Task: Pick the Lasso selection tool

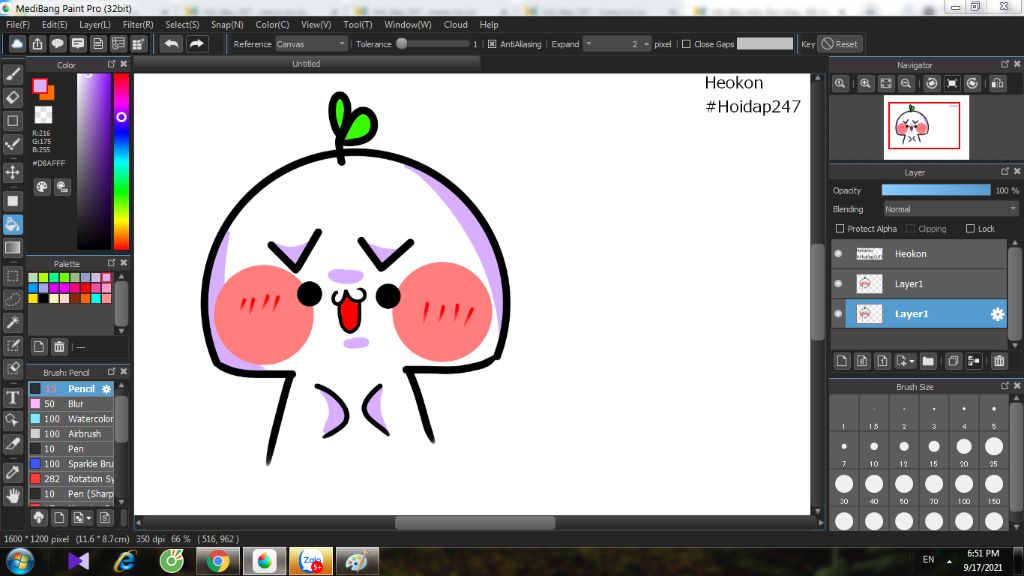Action: pos(12,299)
